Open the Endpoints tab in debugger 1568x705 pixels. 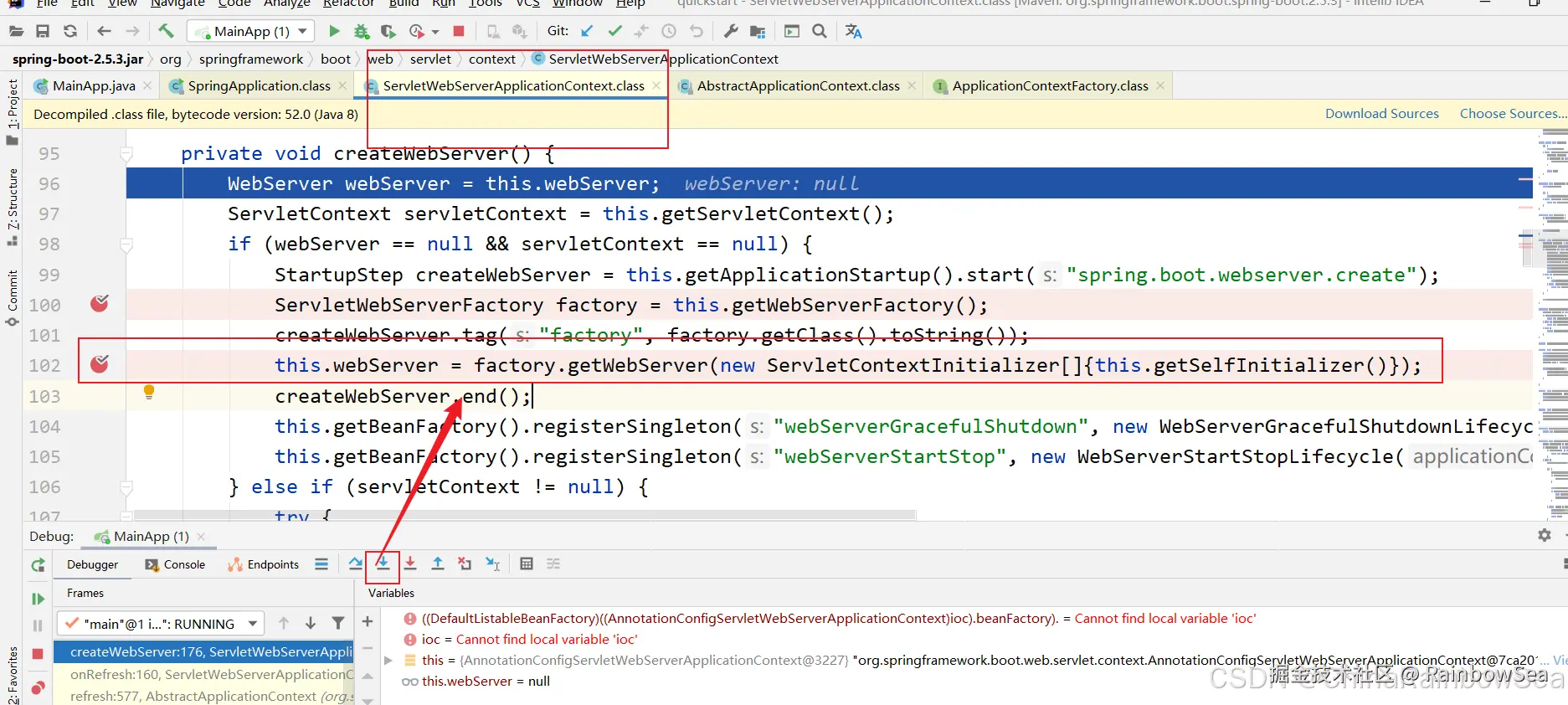264,564
